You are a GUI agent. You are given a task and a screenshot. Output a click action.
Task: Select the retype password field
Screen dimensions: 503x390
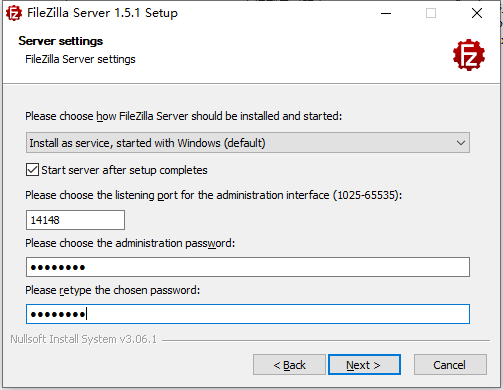248,314
